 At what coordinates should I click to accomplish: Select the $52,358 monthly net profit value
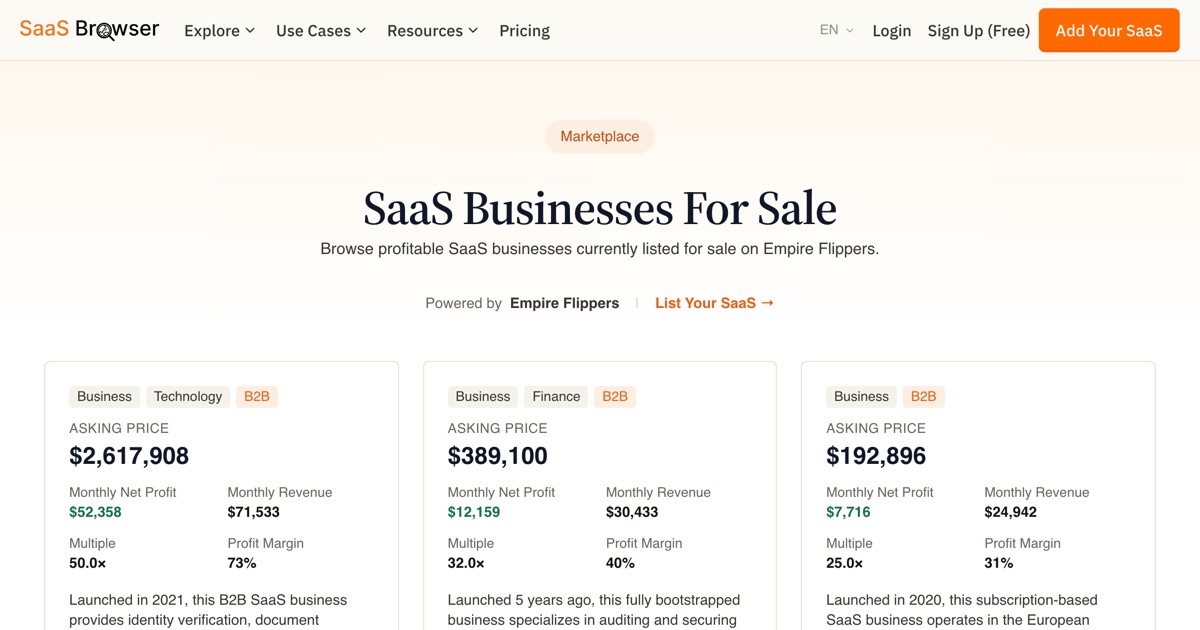(95, 512)
